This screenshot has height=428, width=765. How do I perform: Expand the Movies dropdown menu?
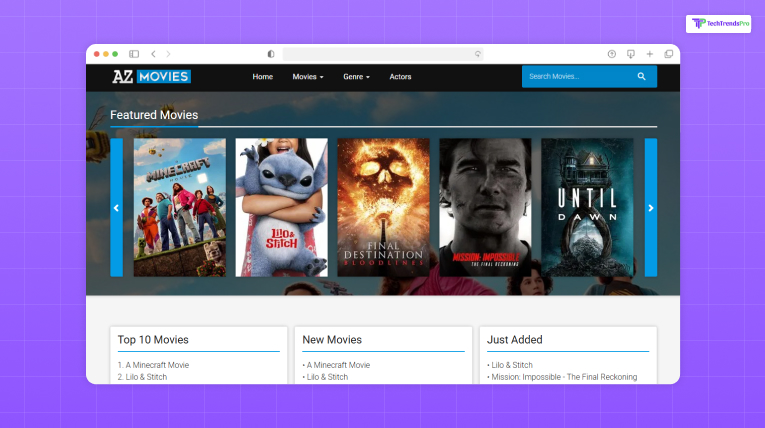click(x=308, y=77)
